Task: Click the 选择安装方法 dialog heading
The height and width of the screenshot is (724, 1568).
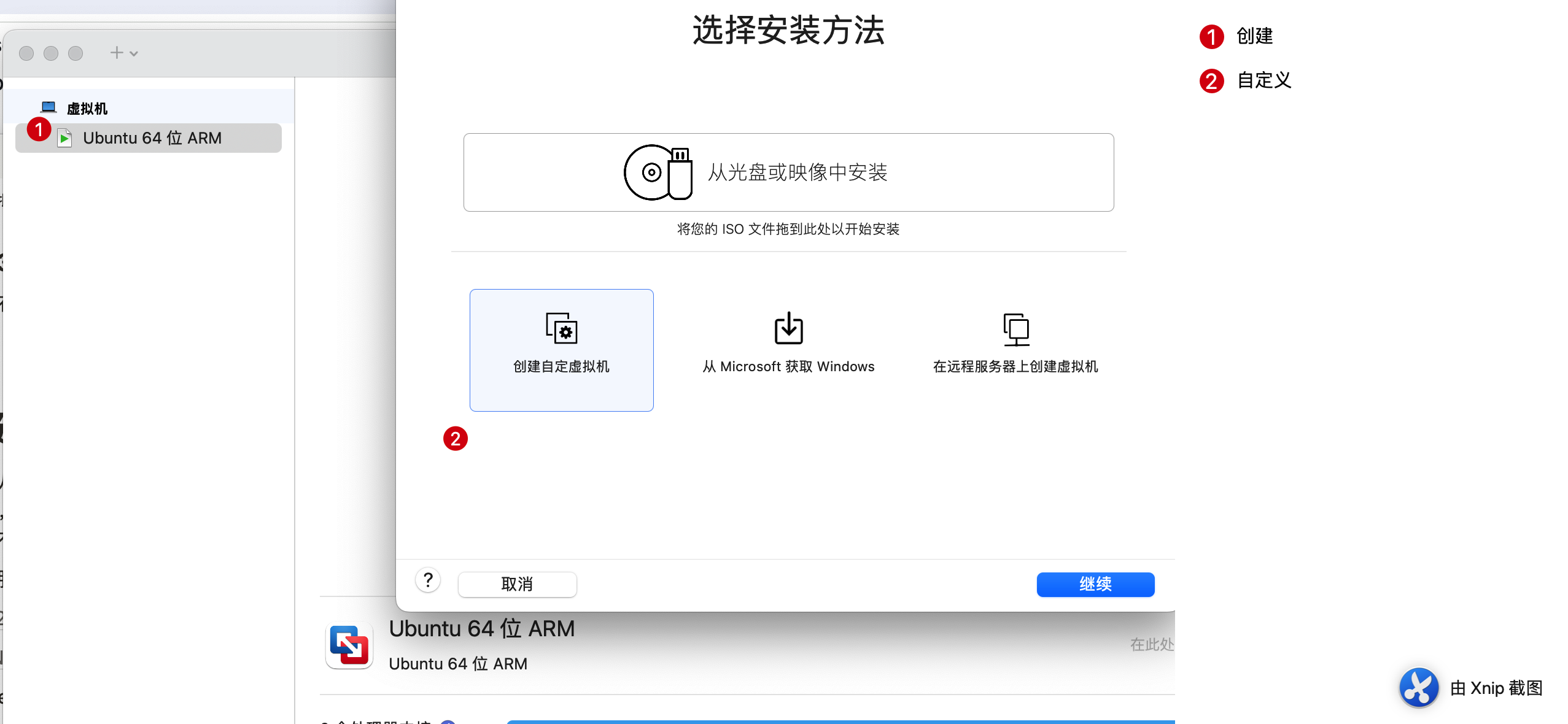Action: (x=788, y=30)
